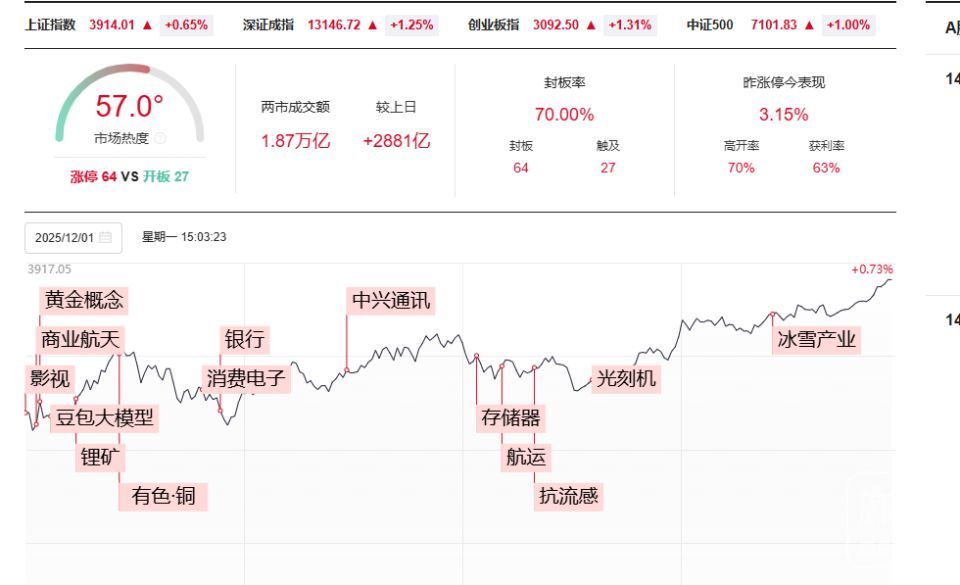Open the 2025/12/01 date picker
Image resolution: width=960 pixels, height=585 pixels.
(68, 239)
